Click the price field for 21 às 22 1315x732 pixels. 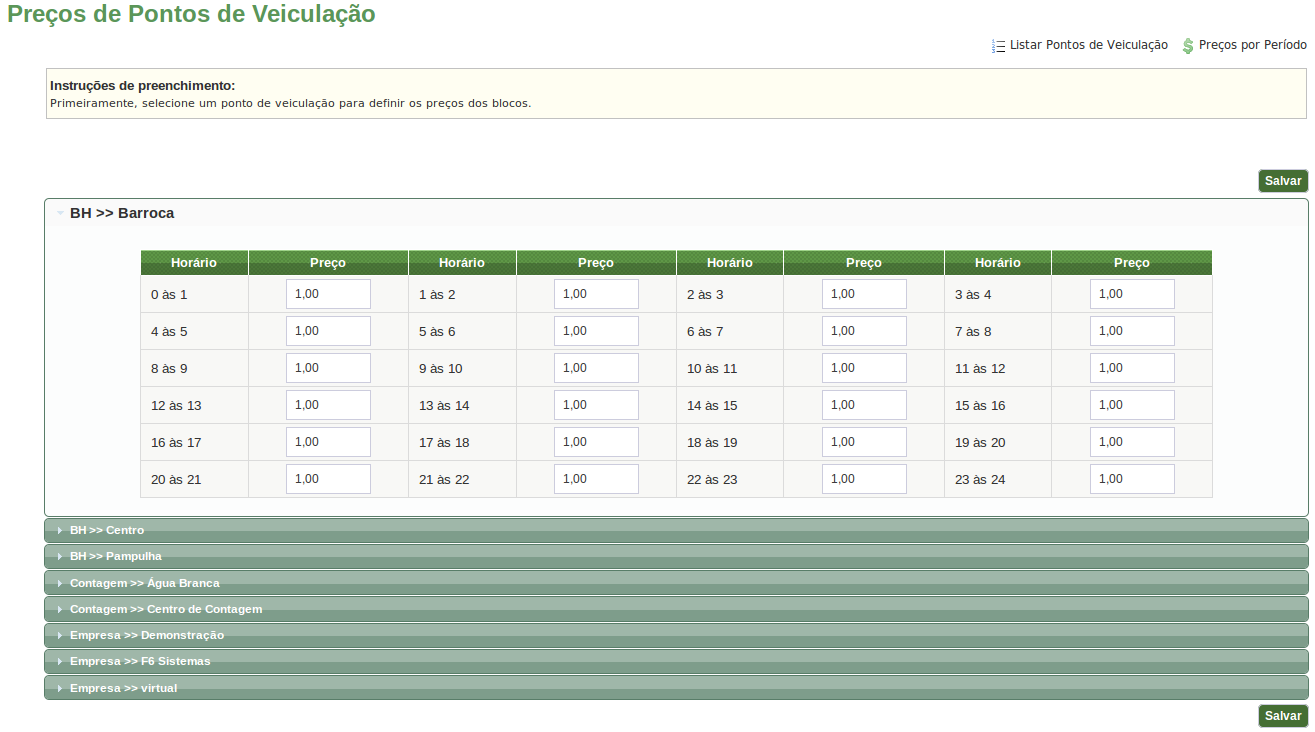pyautogui.click(x=596, y=479)
